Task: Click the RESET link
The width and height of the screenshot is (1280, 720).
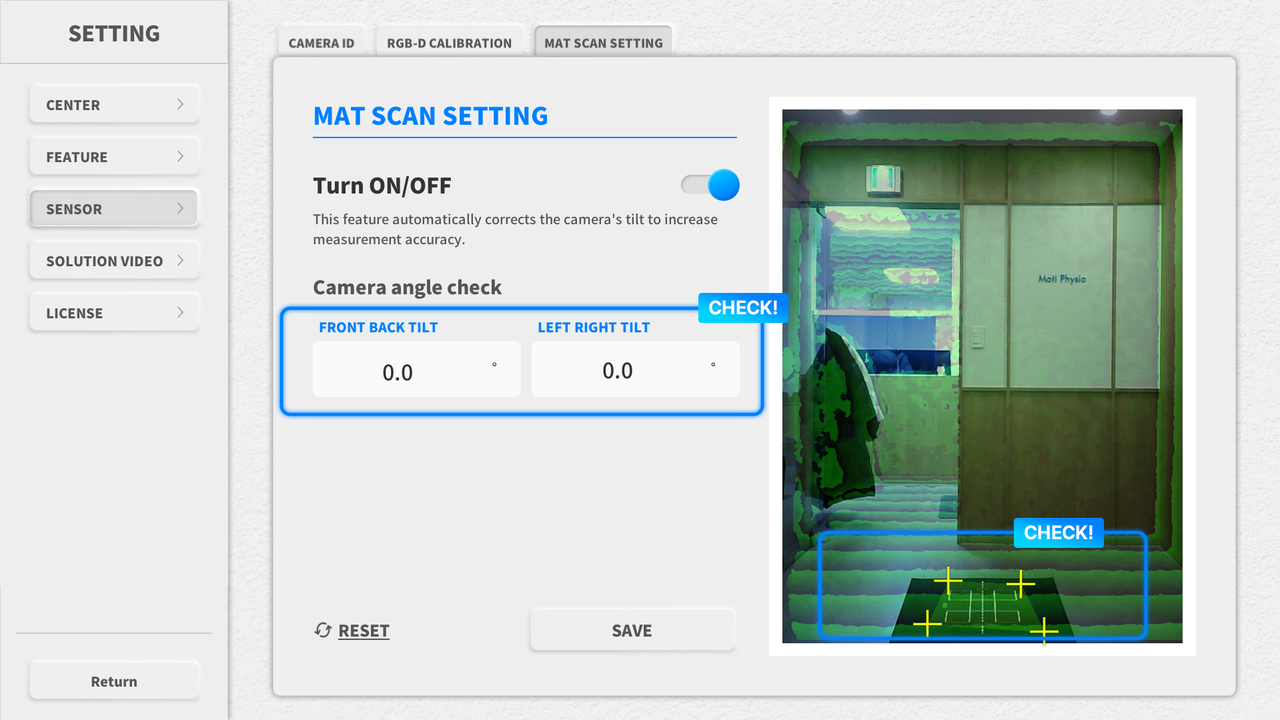Action: click(364, 631)
